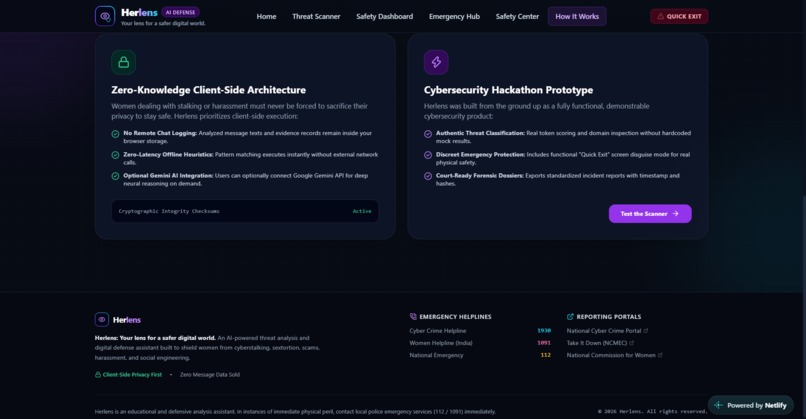Click check icon beside Discreet Emergency Protection
This screenshot has width=806, height=419.
(428, 155)
